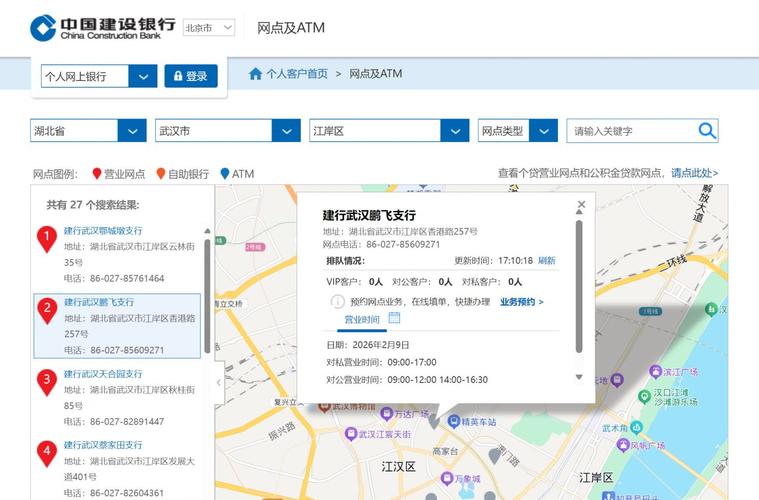759x500 pixels.
Task: Select result pin number 4
Action: 47,454
